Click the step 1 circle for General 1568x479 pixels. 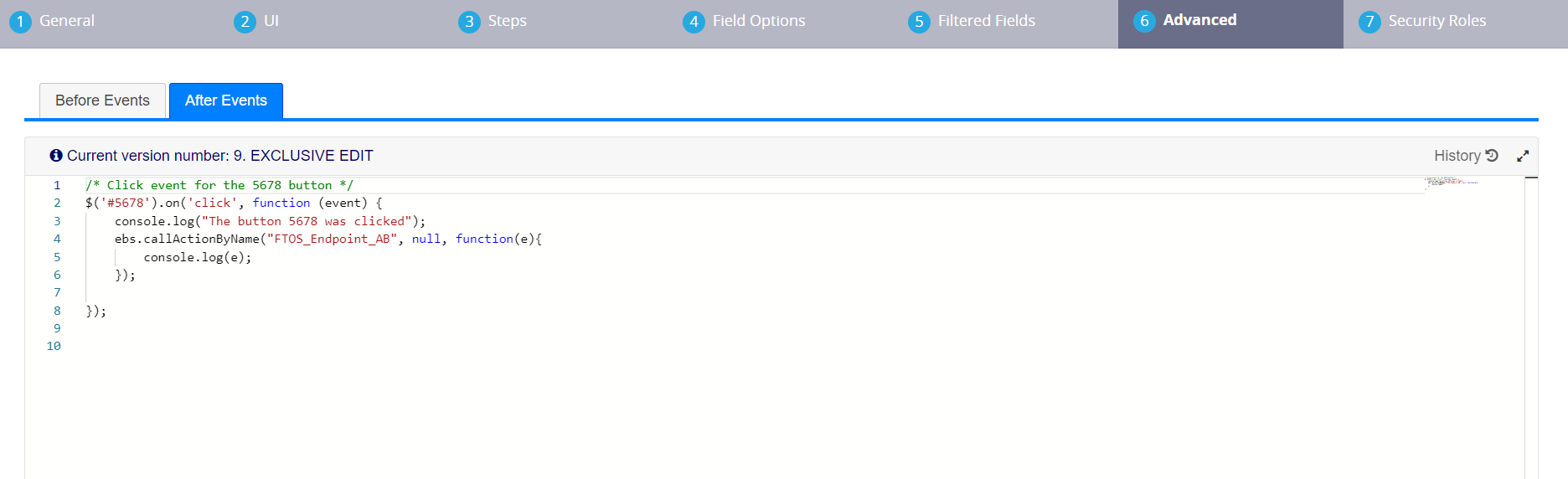20,22
